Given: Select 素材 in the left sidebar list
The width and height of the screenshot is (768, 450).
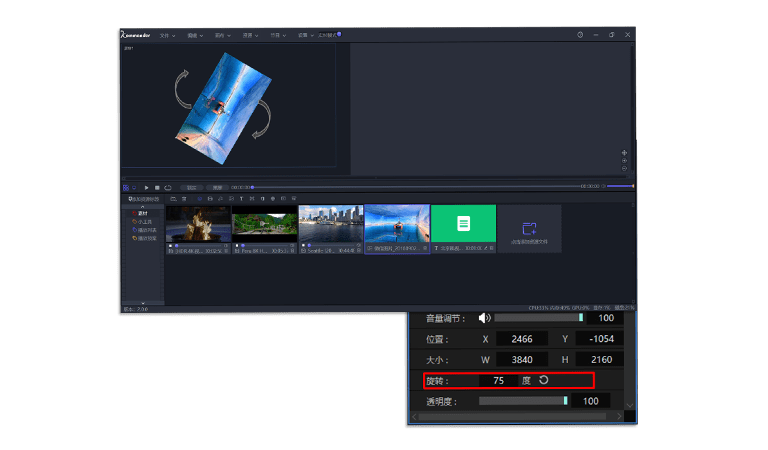Looking at the screenshot, I should pos(142,213).
